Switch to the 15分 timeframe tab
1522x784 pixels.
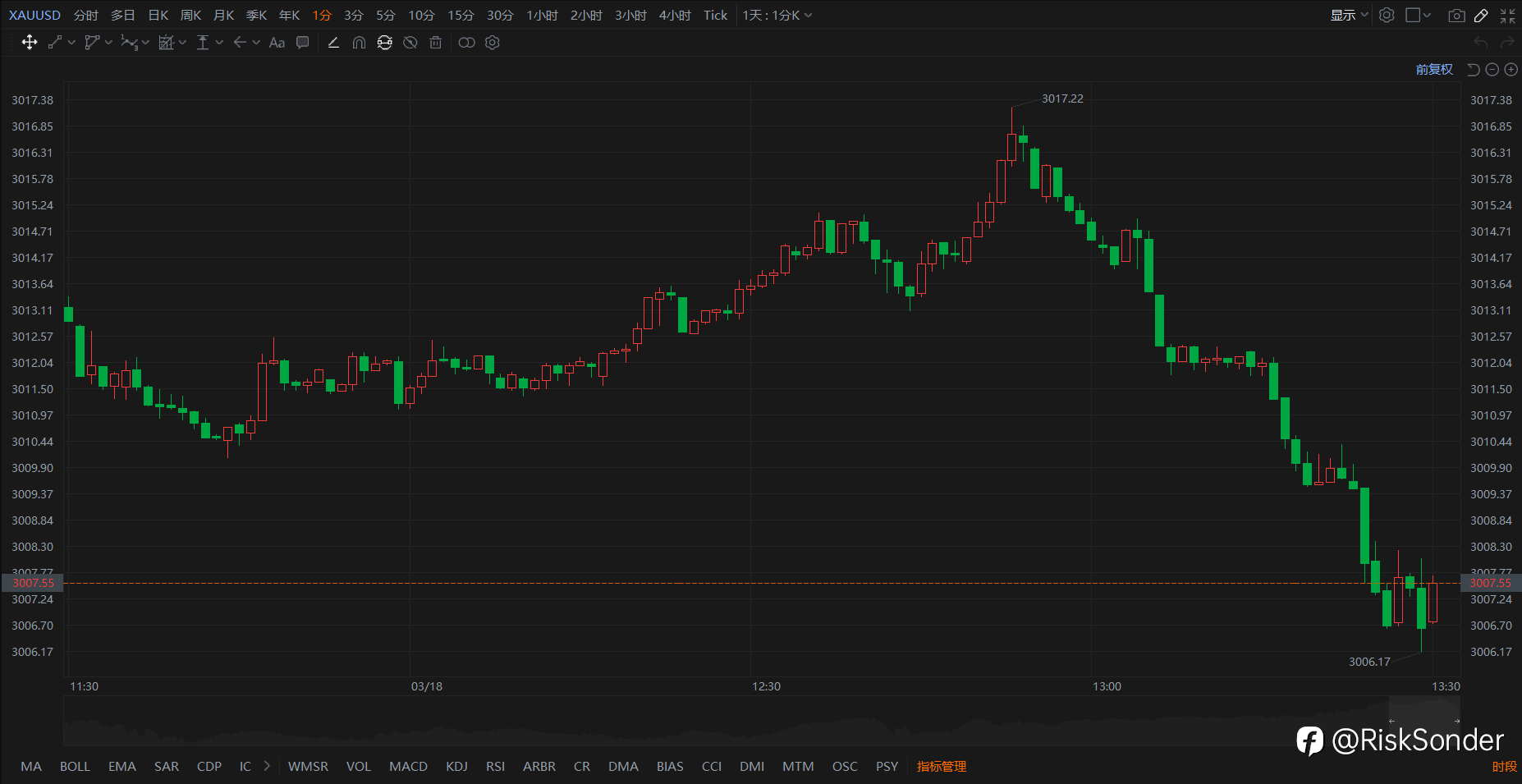(461, 16)
